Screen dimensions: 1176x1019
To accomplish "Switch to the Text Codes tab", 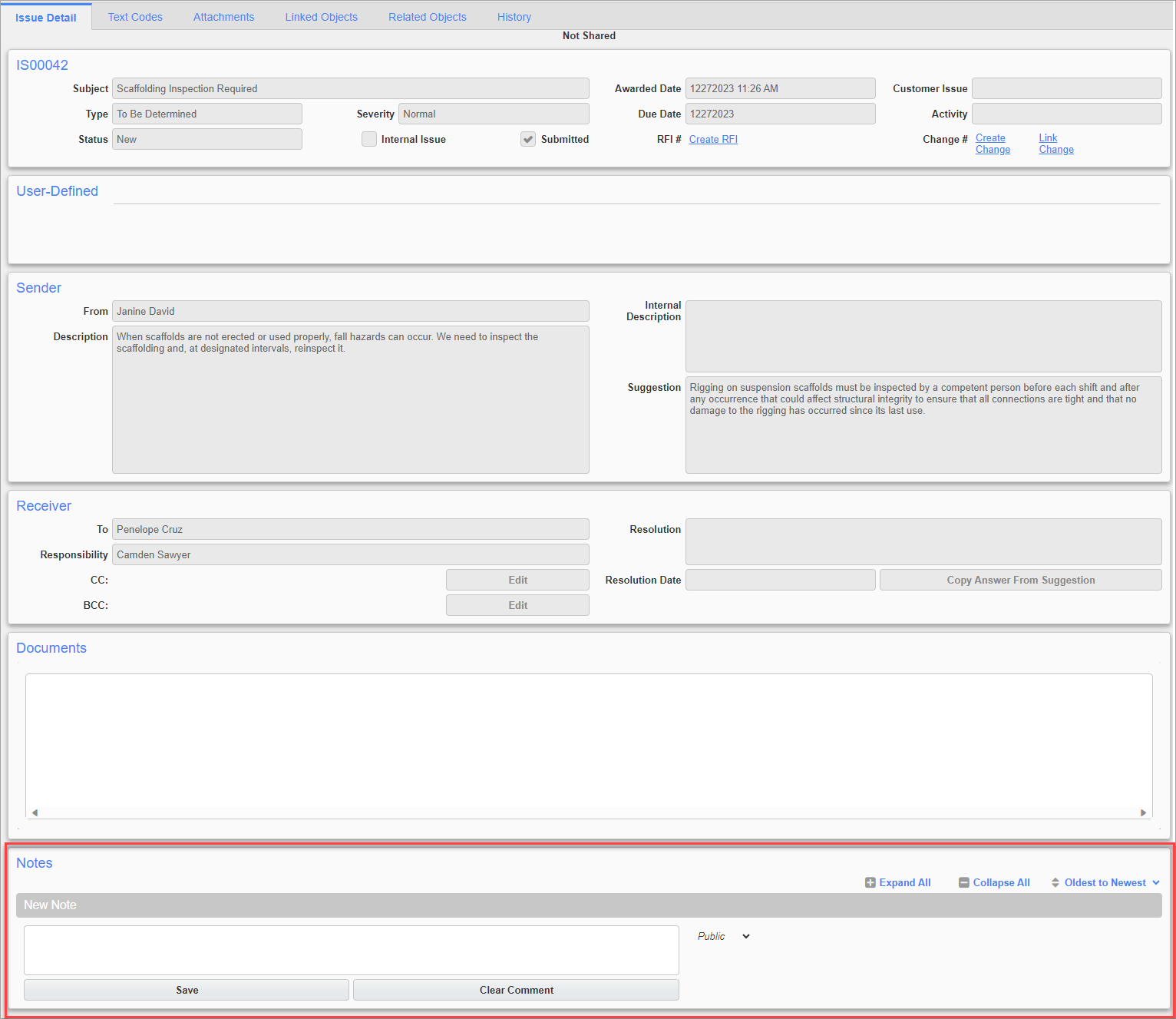I will click(135, 17).
